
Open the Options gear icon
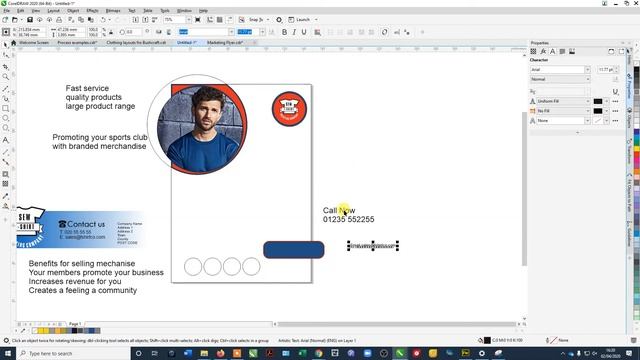(279, 20)
